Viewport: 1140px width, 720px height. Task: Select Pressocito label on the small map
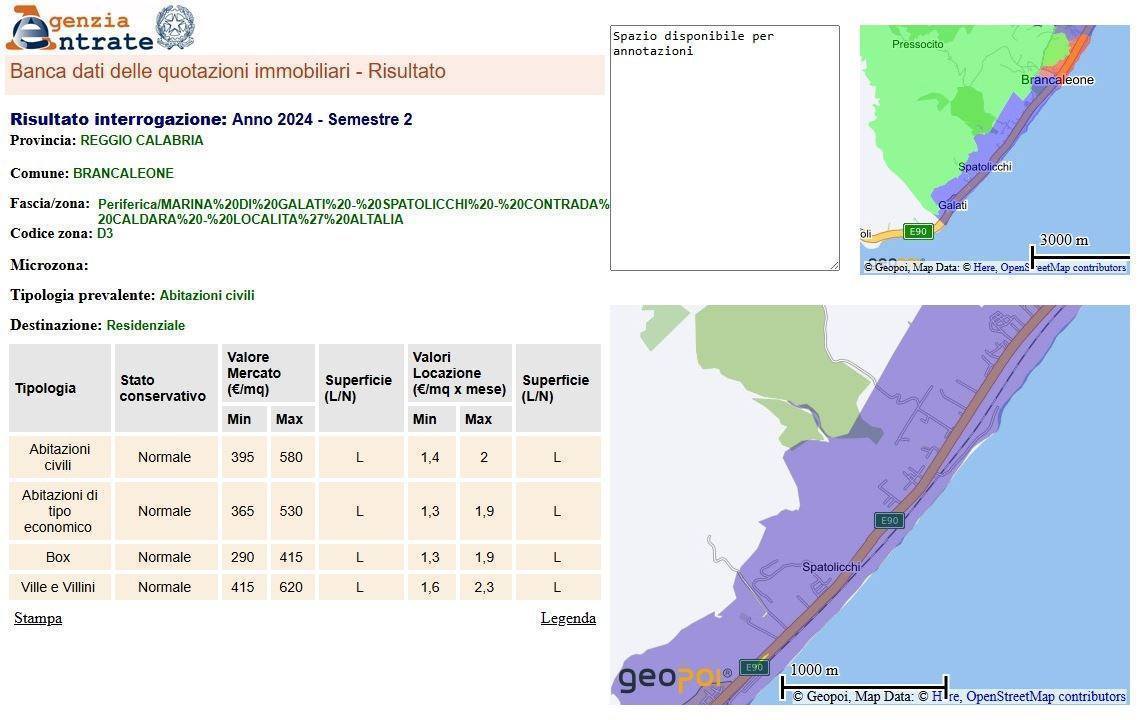click(x=917, y=44)
